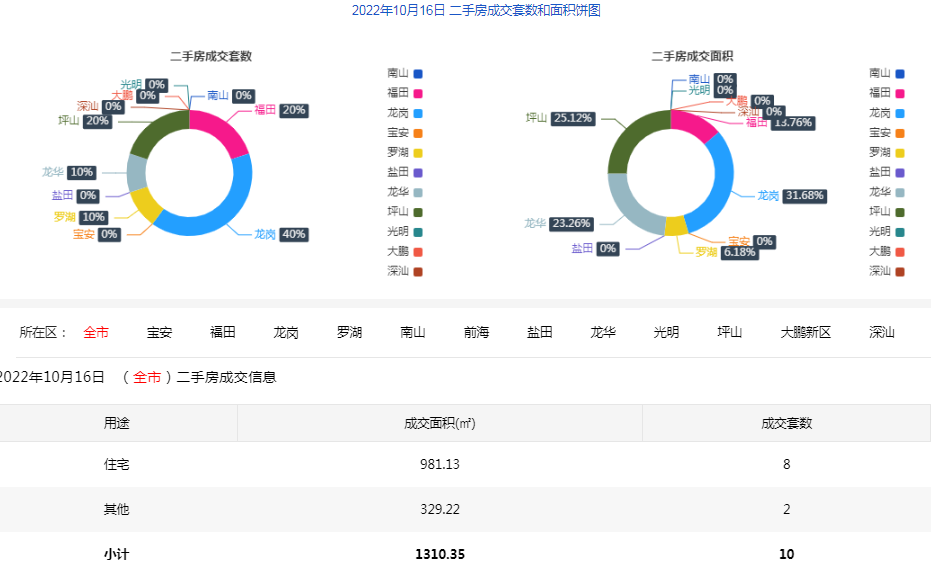Screen dimensions: 931x570
Task: Switch to the 宝安 district filter
Action: click(159, 332)
